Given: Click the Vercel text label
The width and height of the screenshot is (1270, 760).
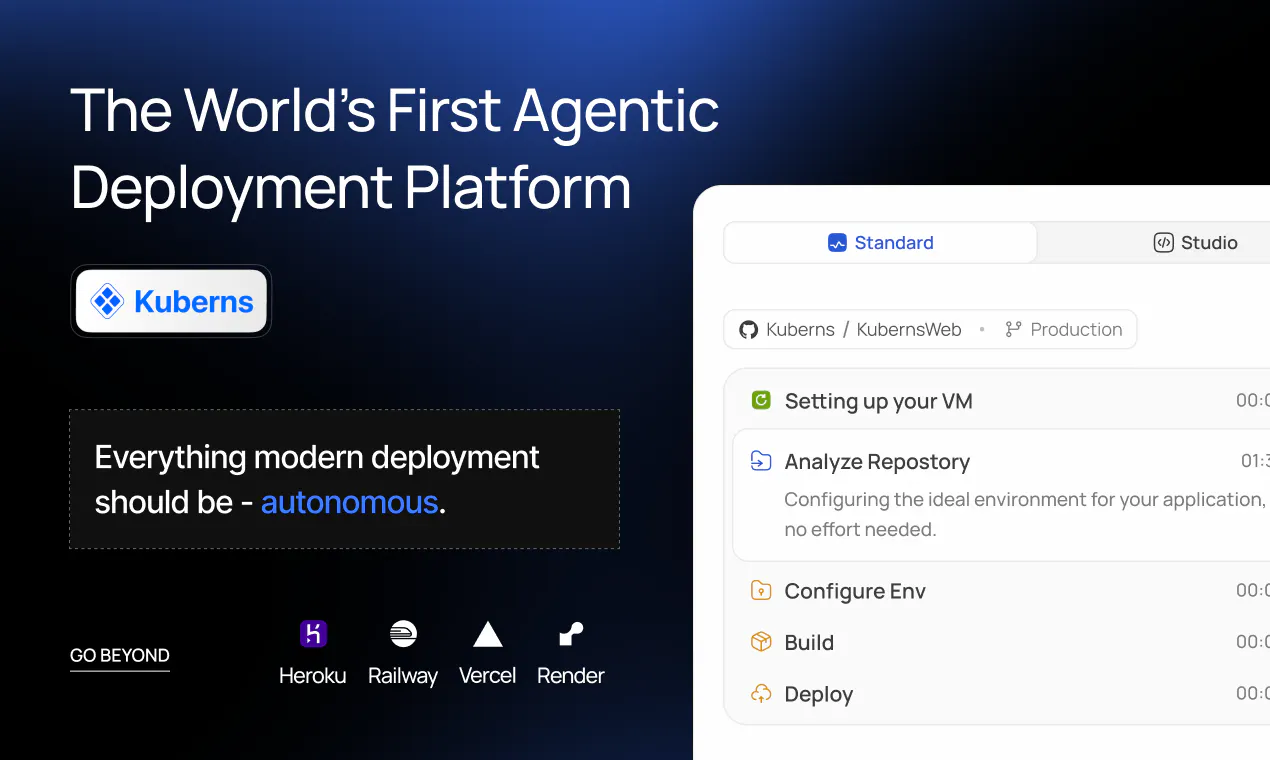Looking at the screenshot, I should coord(488,676).
